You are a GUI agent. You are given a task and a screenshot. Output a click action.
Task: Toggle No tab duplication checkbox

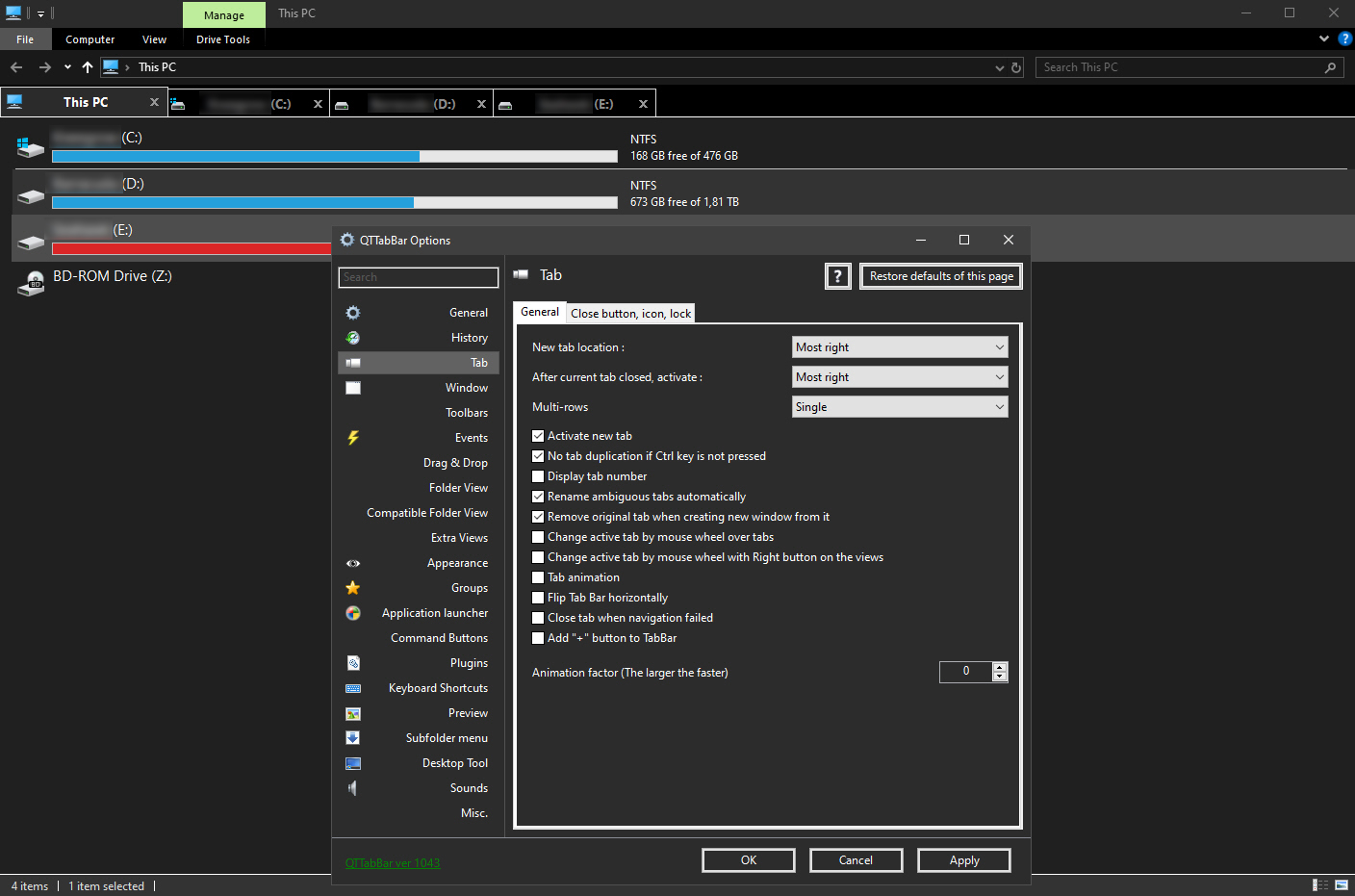(538, 456)
